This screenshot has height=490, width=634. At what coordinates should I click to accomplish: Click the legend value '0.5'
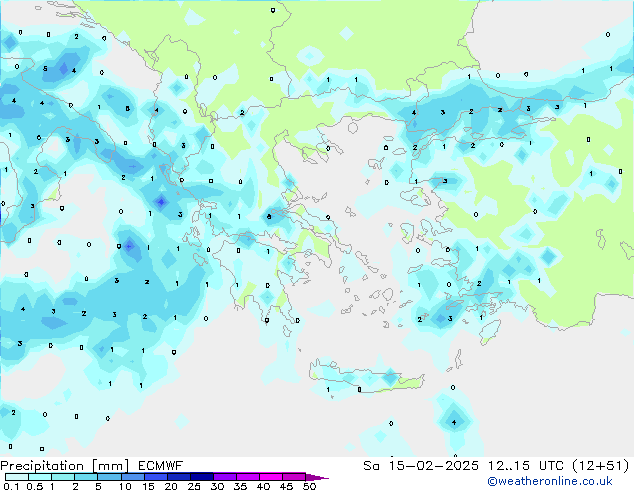[35, 486]
